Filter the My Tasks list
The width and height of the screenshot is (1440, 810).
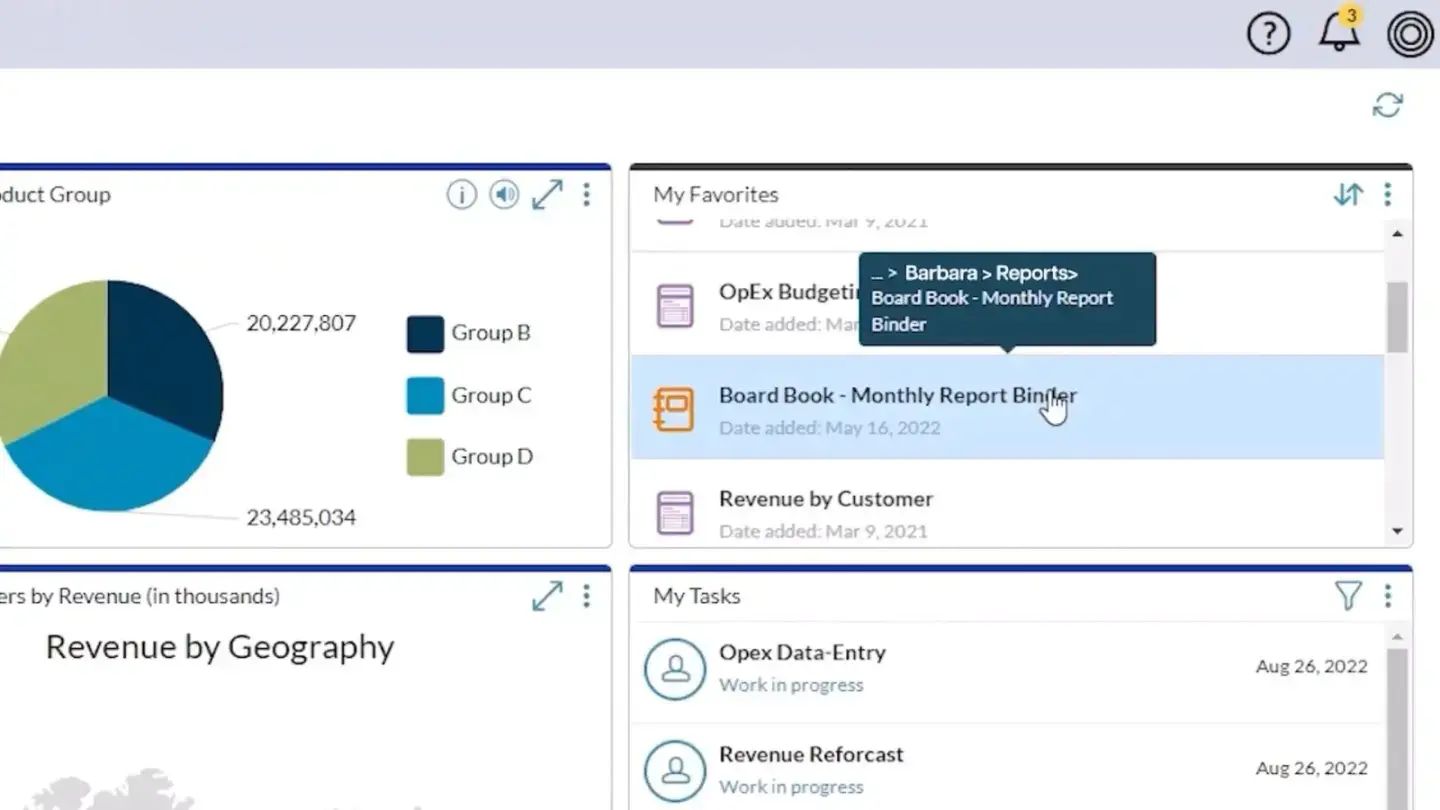tap(1348, 595)
